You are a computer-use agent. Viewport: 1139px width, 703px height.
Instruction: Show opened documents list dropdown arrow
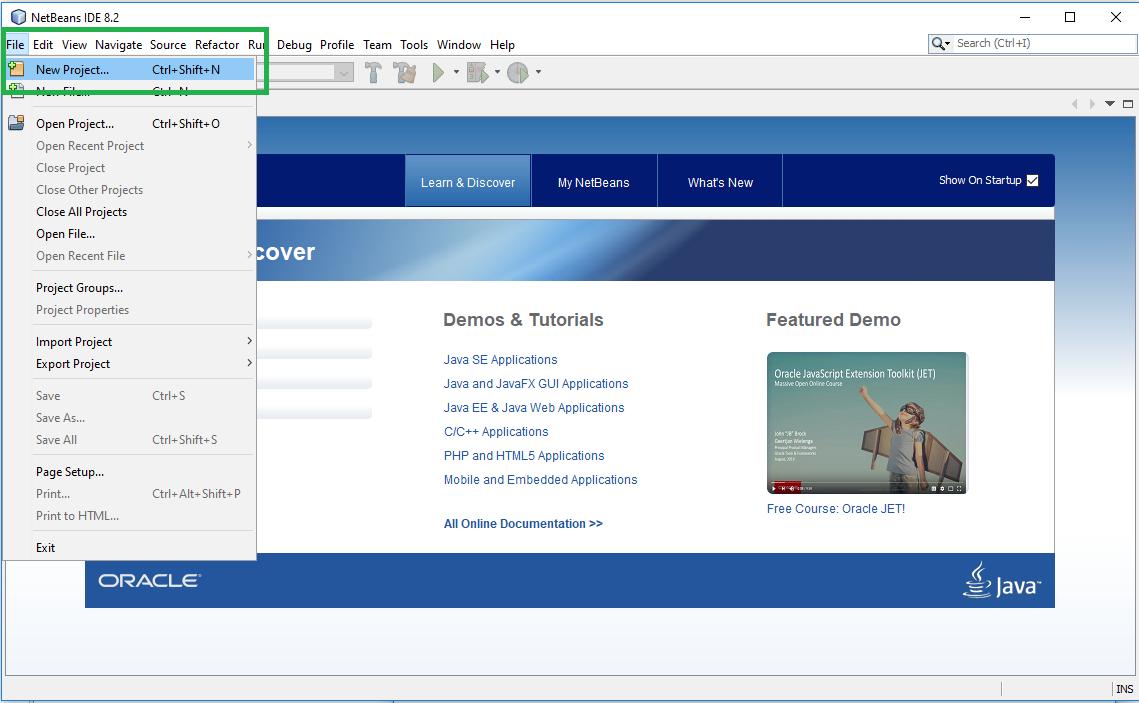click(x=1110, y=104)
